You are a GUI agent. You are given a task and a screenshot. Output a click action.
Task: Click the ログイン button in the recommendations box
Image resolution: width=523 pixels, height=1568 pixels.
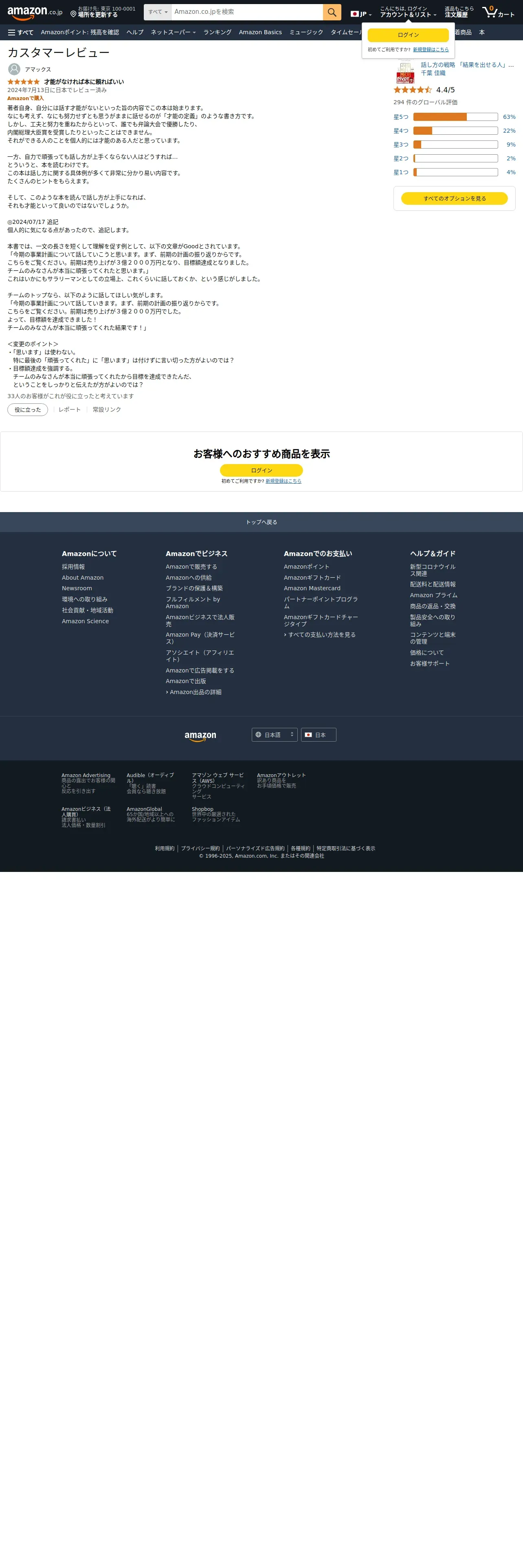point(261,471)
